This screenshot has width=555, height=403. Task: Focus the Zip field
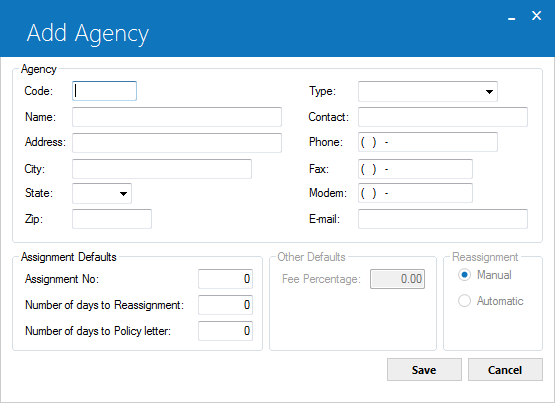point(112,219)
